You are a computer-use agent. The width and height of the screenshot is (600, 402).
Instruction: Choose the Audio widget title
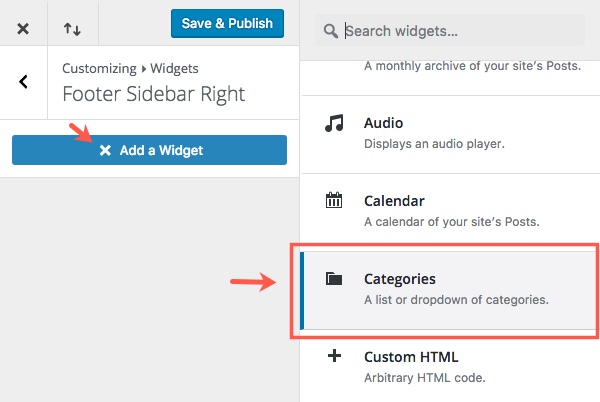tap(384, 123)
